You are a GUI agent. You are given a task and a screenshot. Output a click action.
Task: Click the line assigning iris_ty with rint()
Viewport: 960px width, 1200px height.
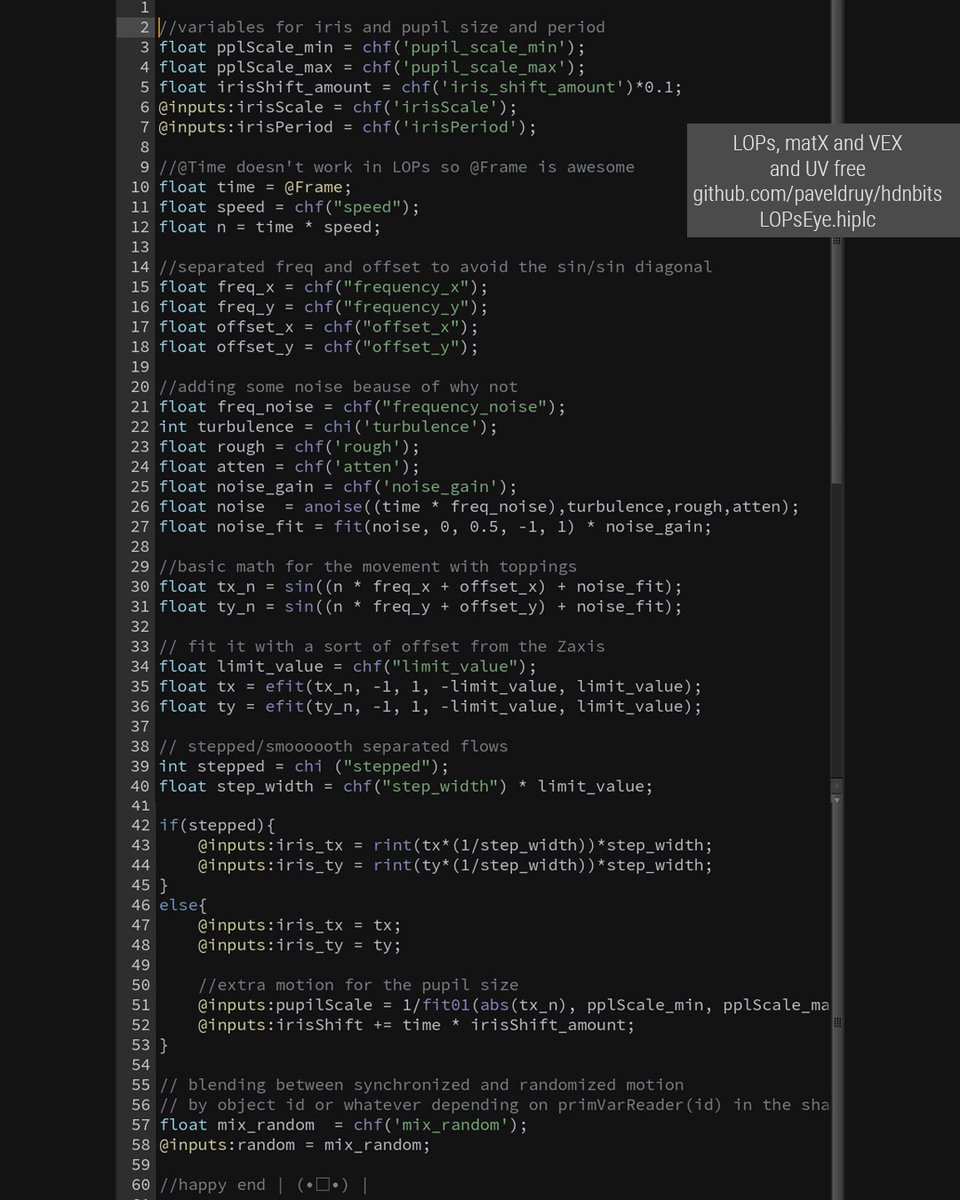coord(455,866)
